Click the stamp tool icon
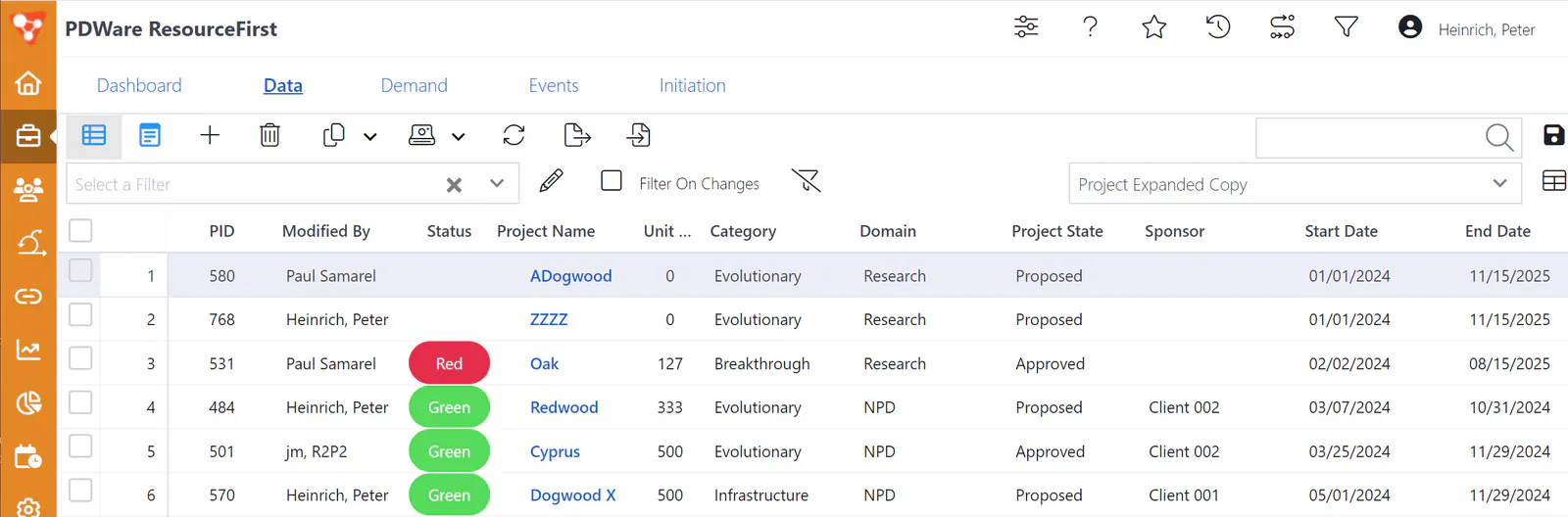Screen dimensions: 1568x517 421,135
